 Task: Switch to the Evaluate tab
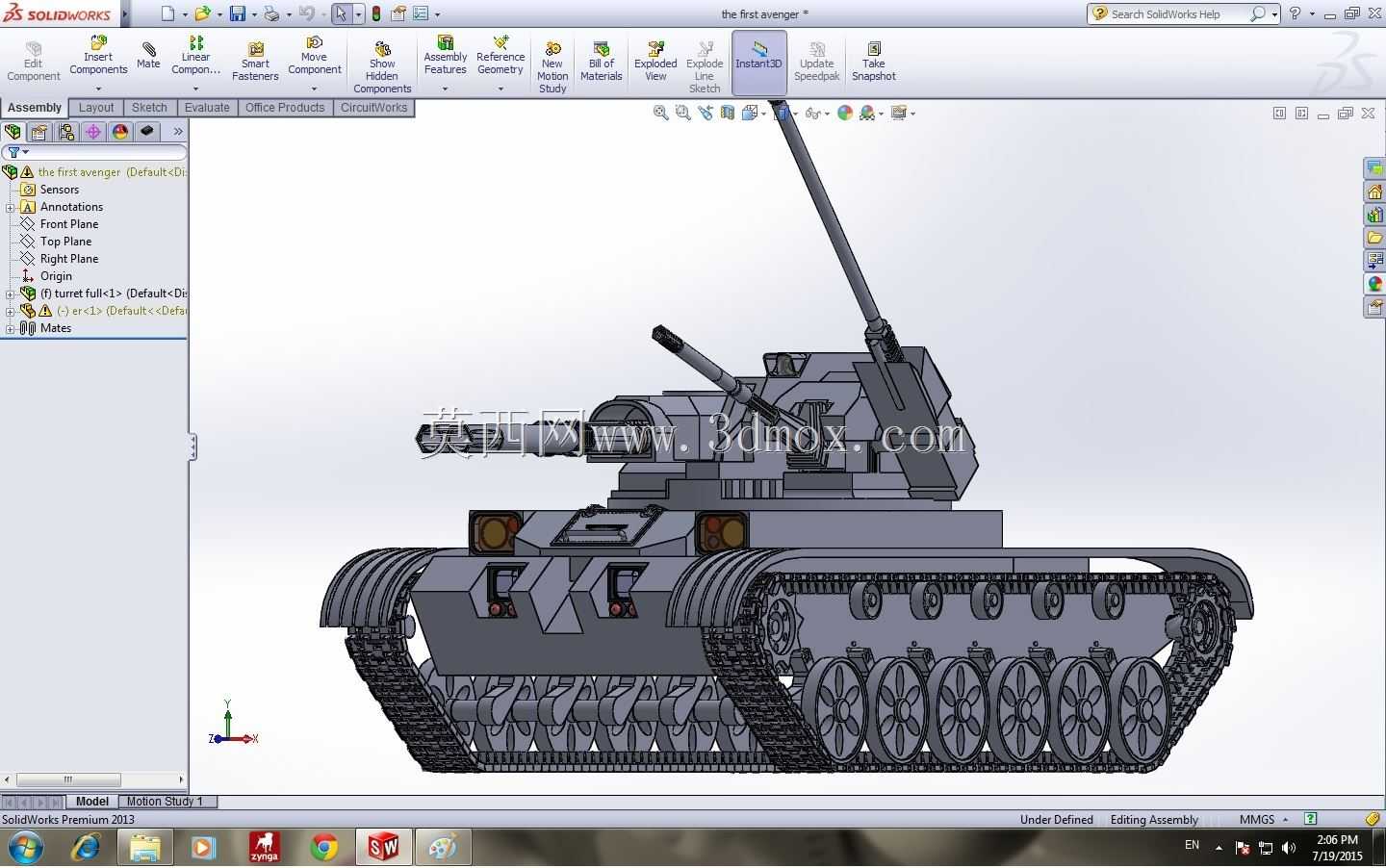pyautogui.click(x=207, y=108)
